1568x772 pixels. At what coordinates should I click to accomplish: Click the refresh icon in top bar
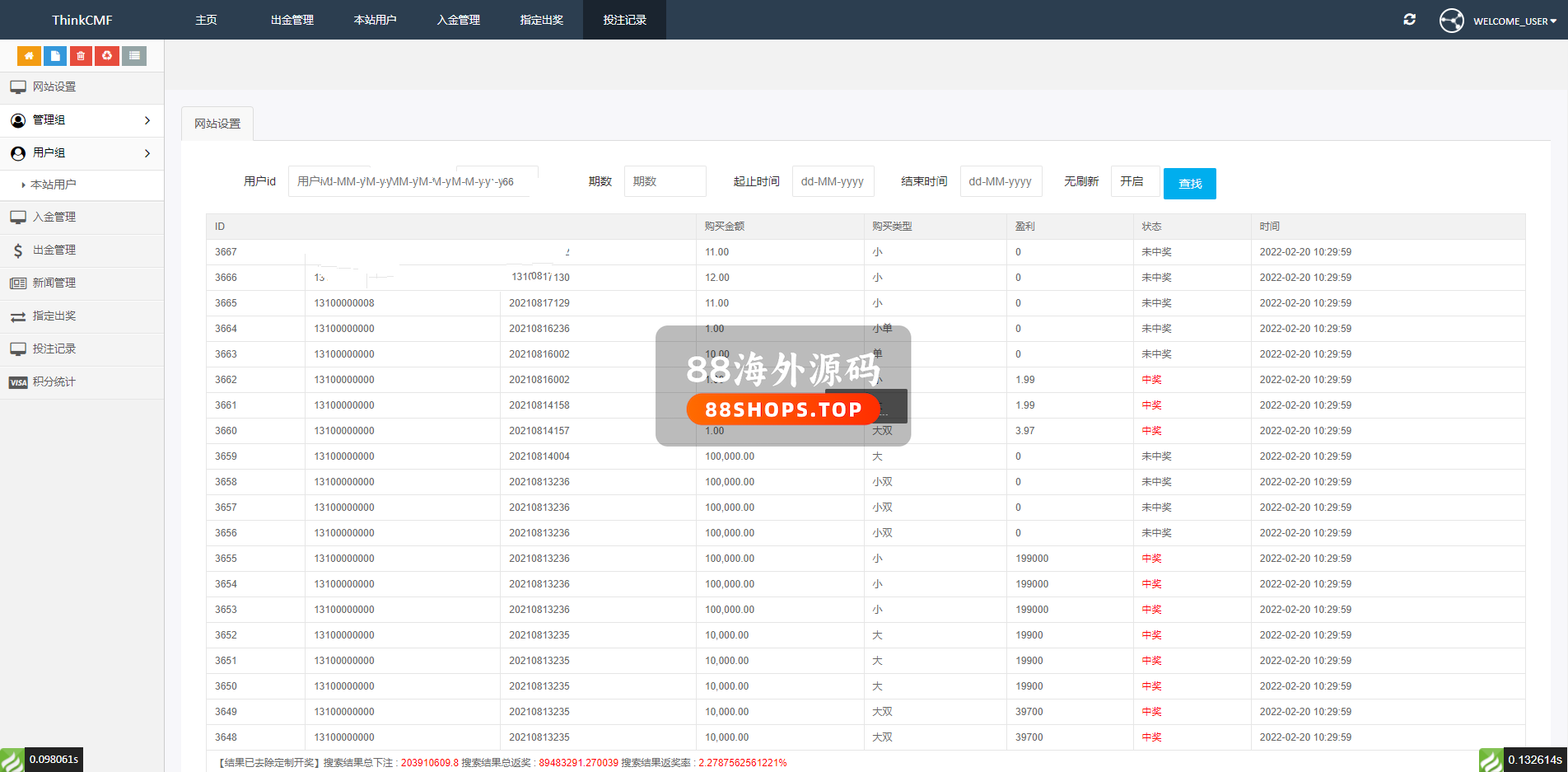[x=1409, y=20]
